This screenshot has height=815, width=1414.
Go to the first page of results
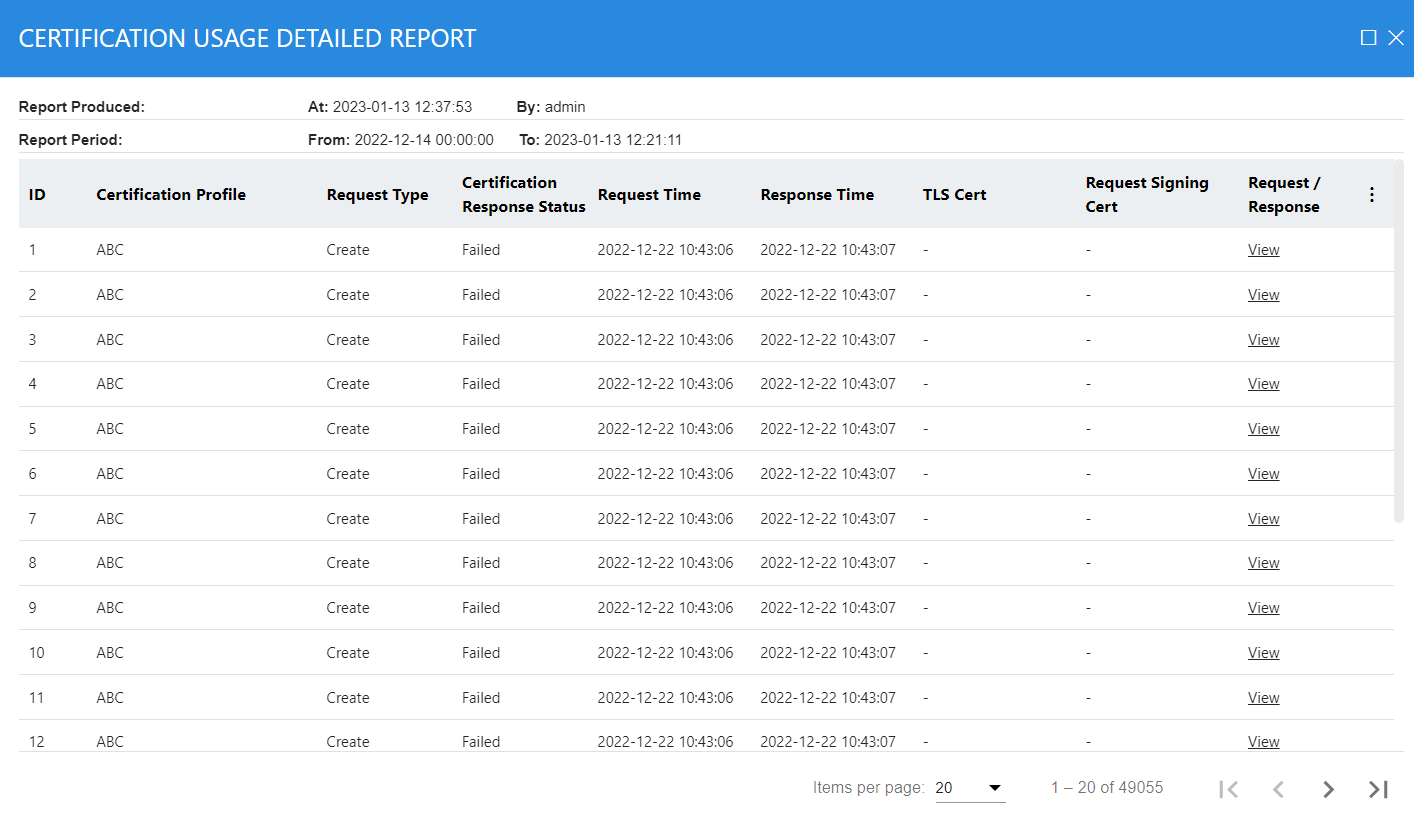(1229, 789)
